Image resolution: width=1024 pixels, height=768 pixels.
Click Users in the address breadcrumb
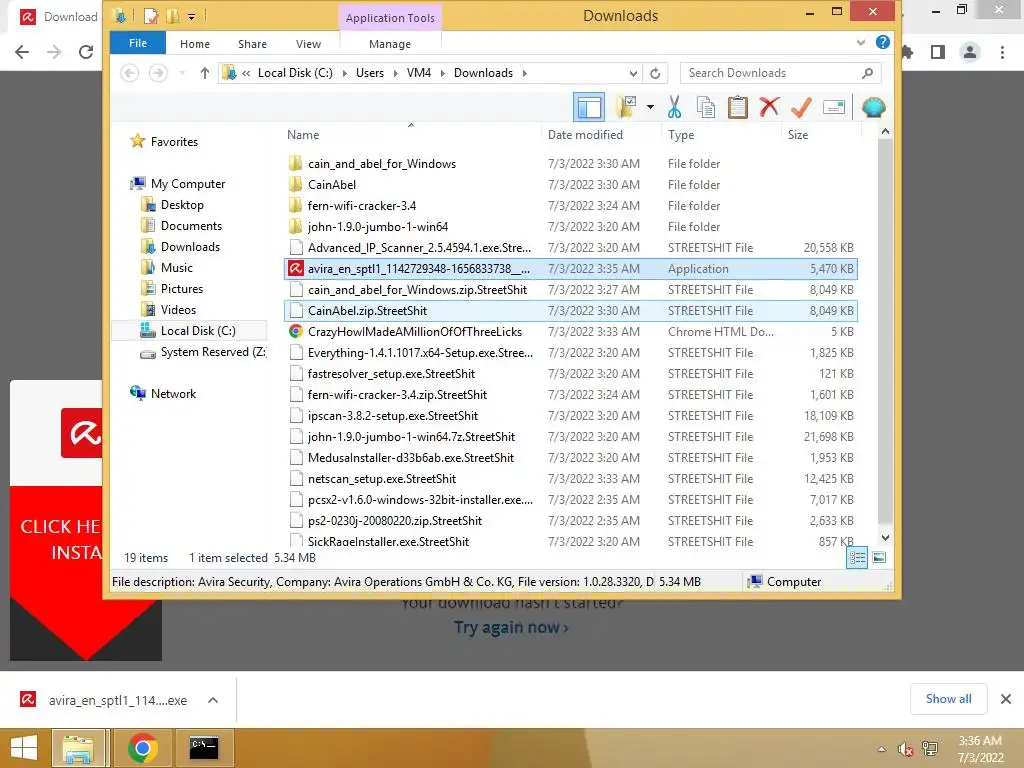click(370, 73)
